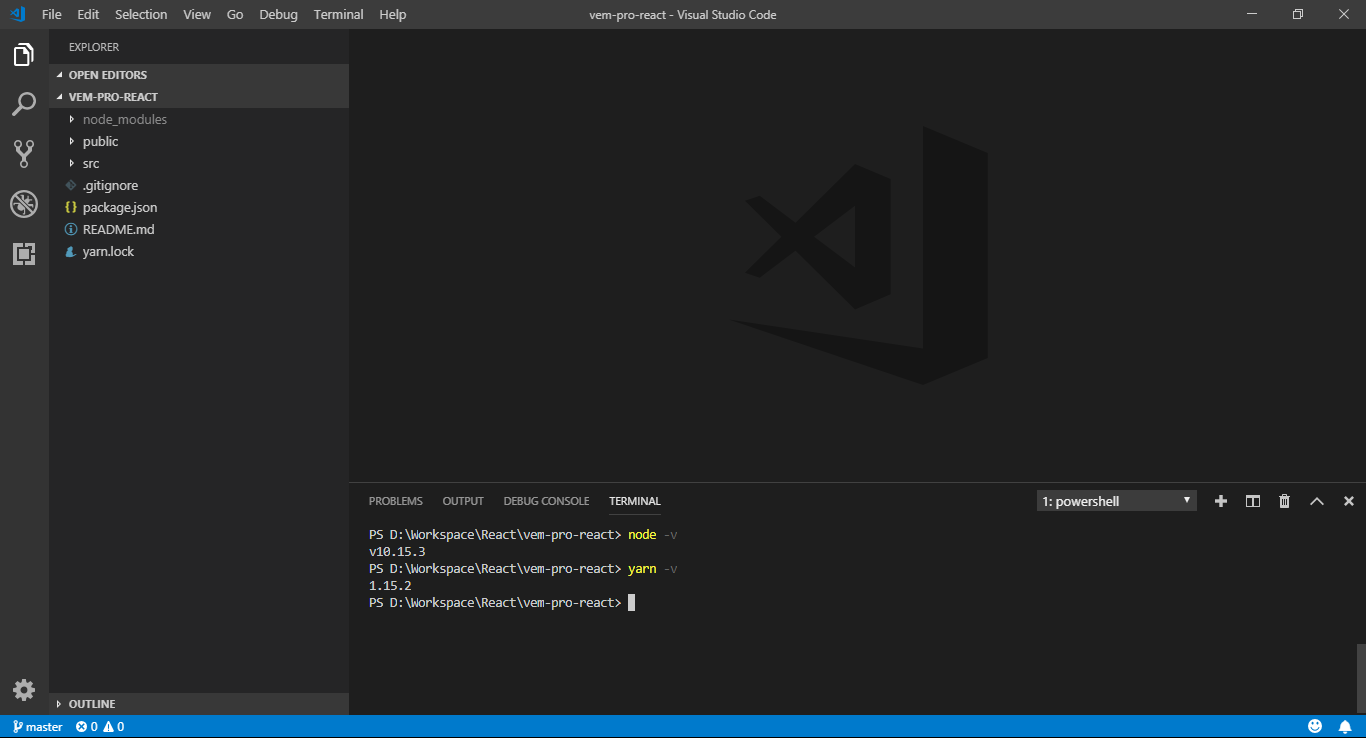The height and width of the screenshot is (738, 1366).
Task: Switch to the Output tab
Action: tap(463, 501)
